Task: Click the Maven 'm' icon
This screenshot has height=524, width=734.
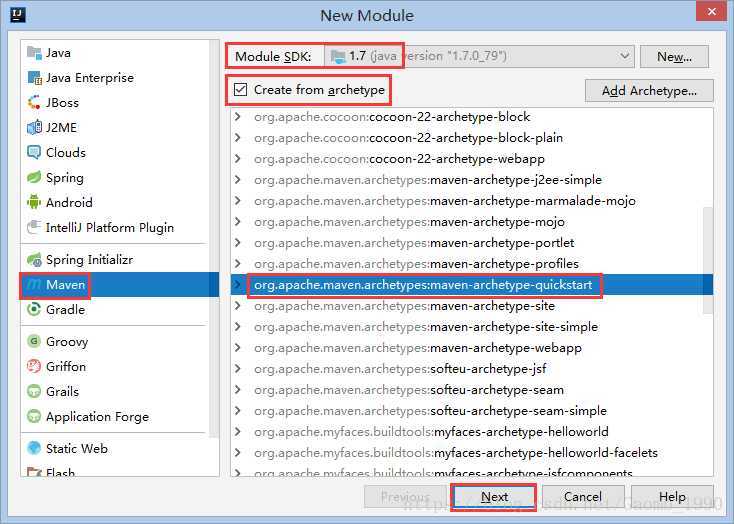Action: click(34, 284)
